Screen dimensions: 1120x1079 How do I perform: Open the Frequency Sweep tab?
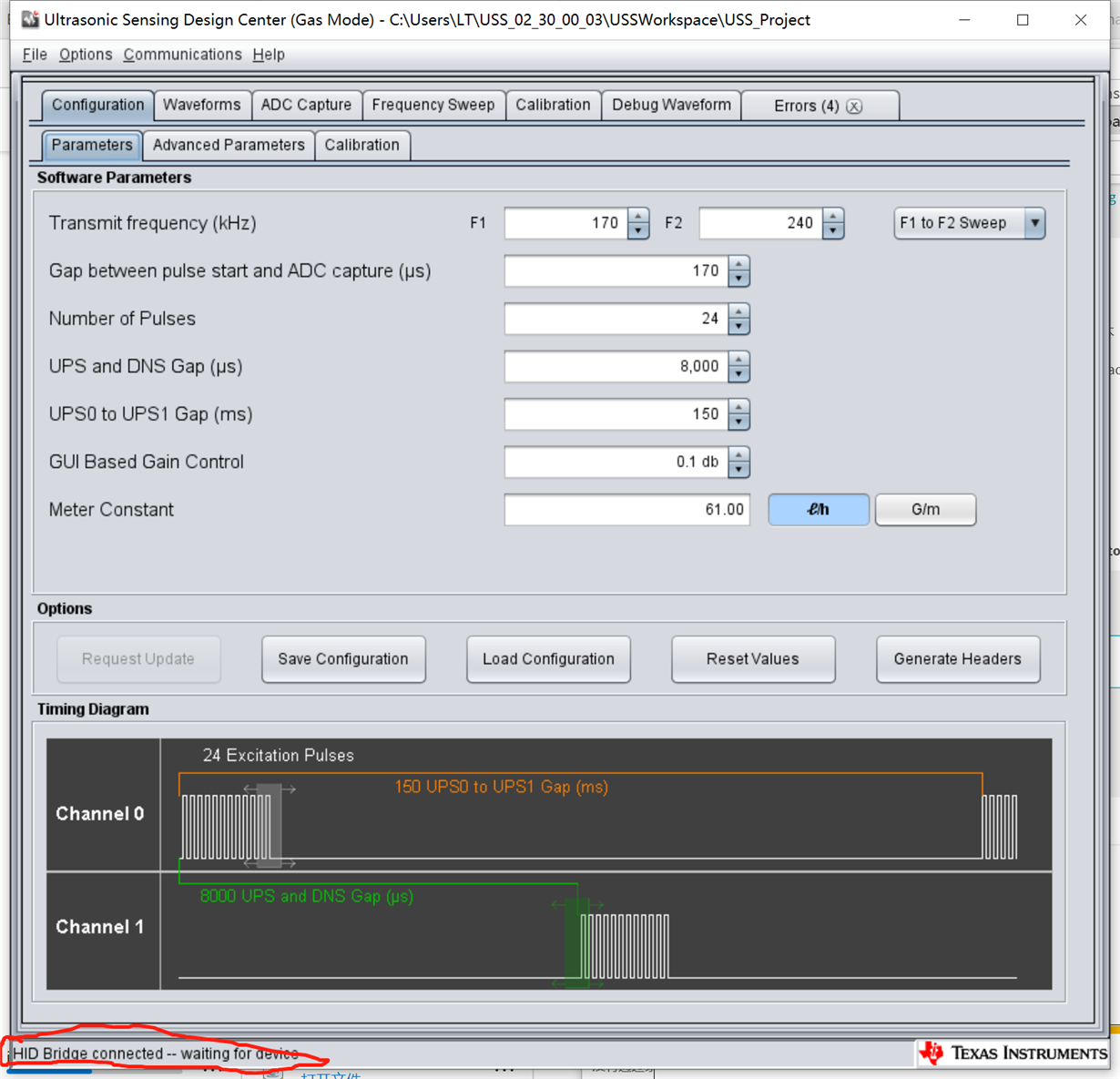433,105
